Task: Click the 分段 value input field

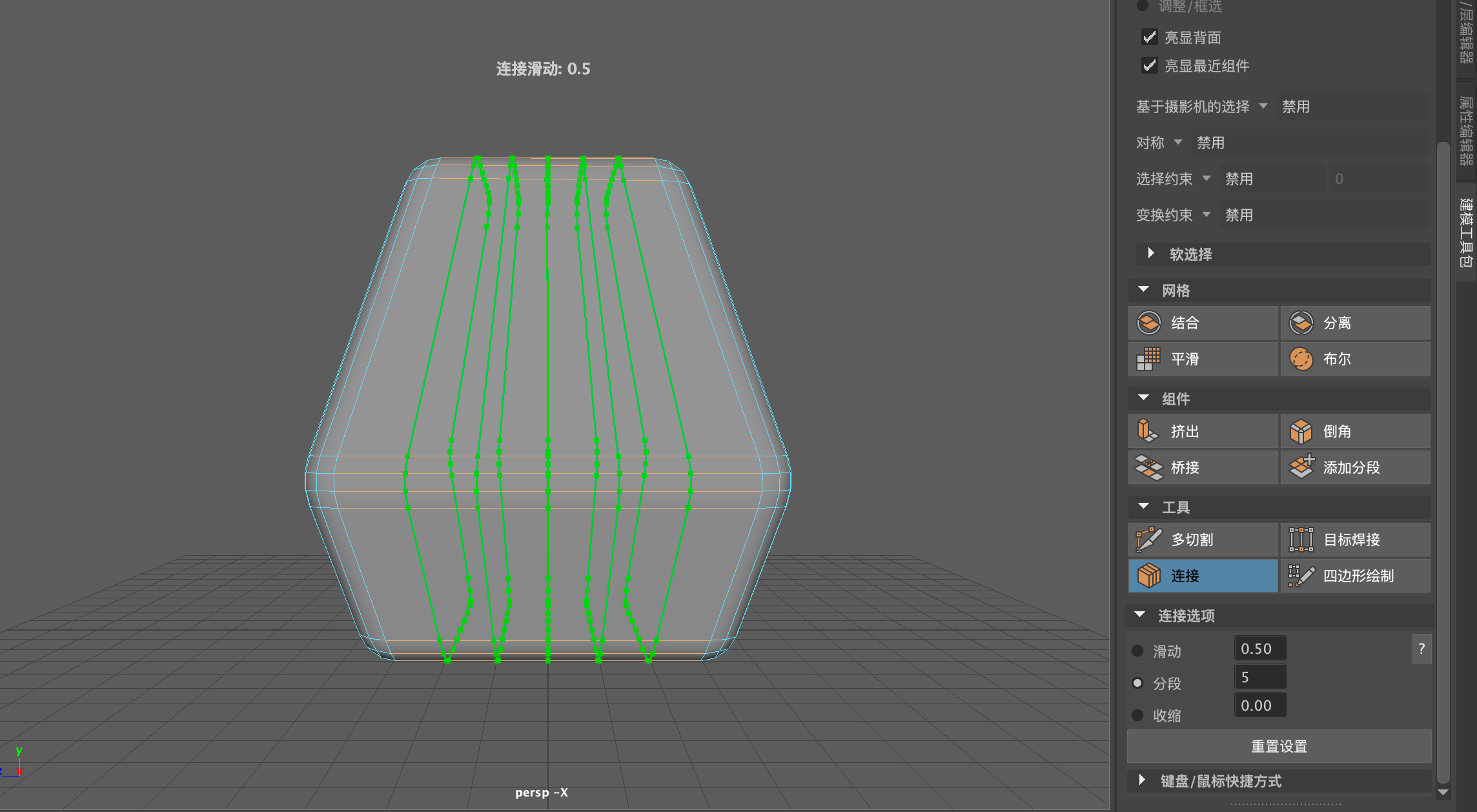Action: coord(1260,677)
